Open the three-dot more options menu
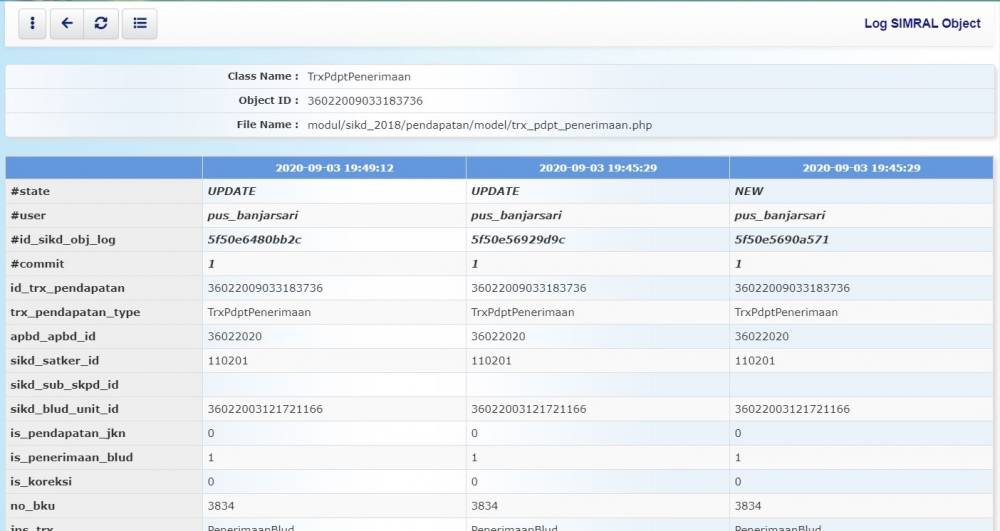 (32, 23)
